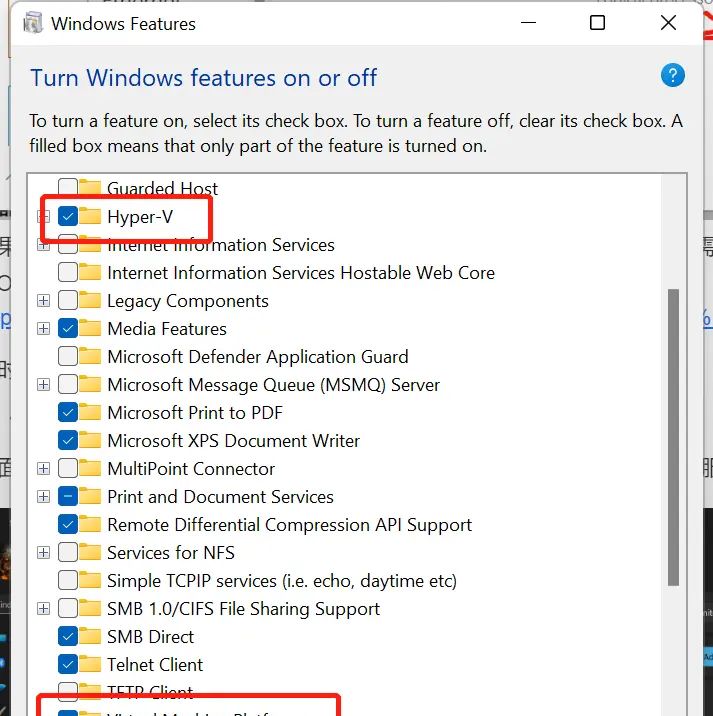Select Print and Document Services label

tap(220, 497)
